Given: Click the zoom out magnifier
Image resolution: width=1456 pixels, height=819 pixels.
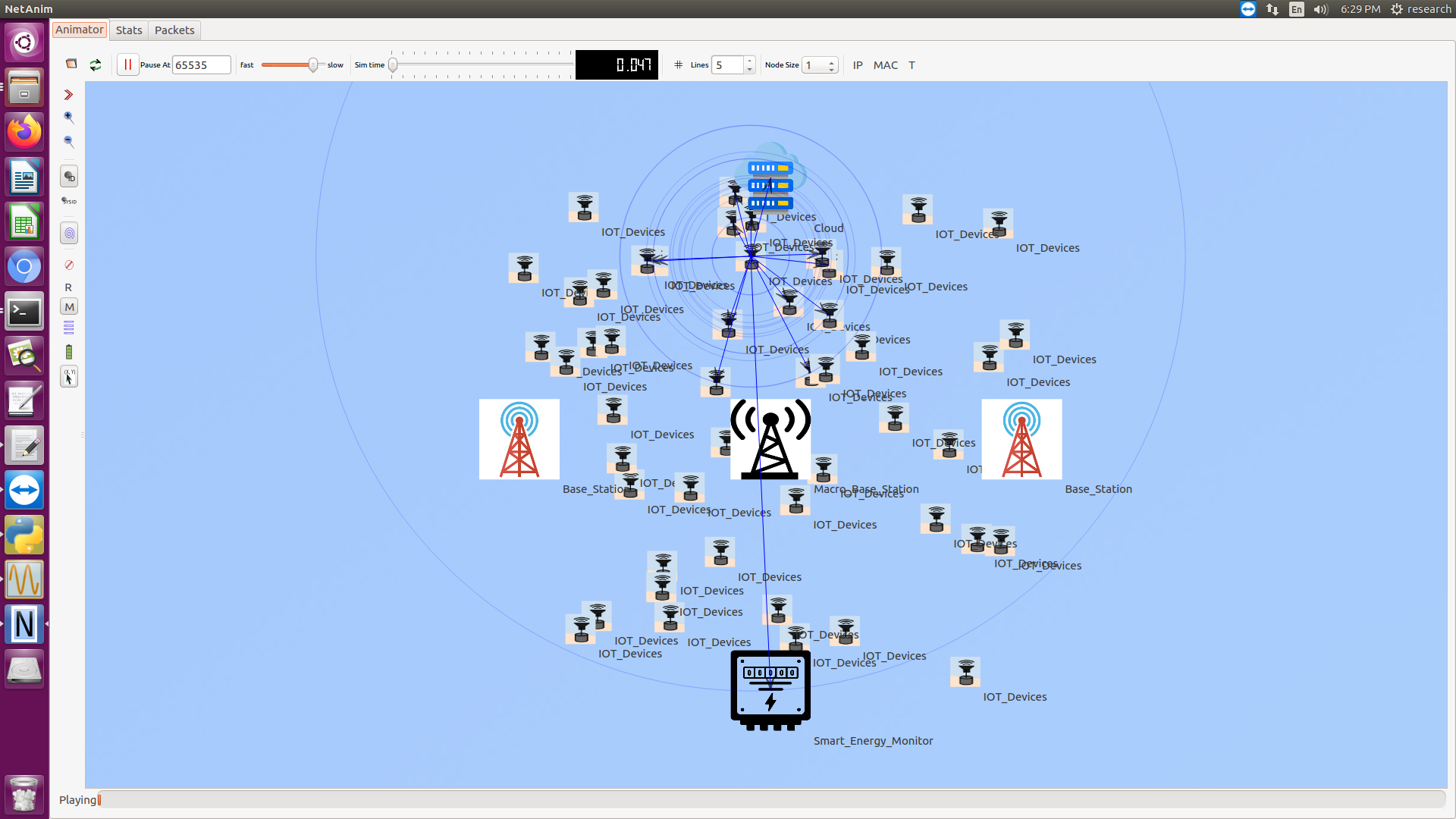Looking at the screenshot, I should pos(69,141).
